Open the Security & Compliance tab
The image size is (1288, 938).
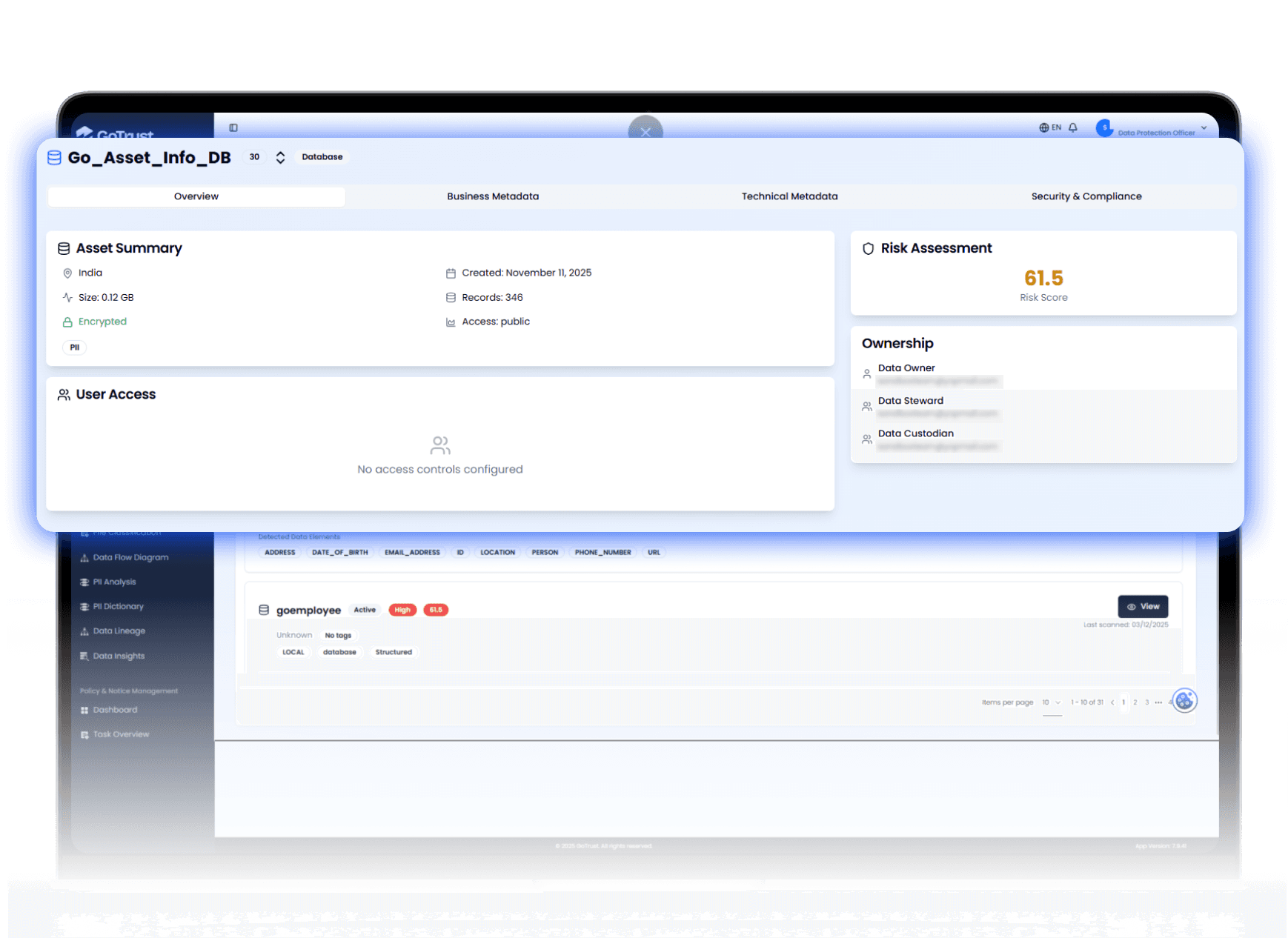pyautogui.click(x=1086, y=196)
